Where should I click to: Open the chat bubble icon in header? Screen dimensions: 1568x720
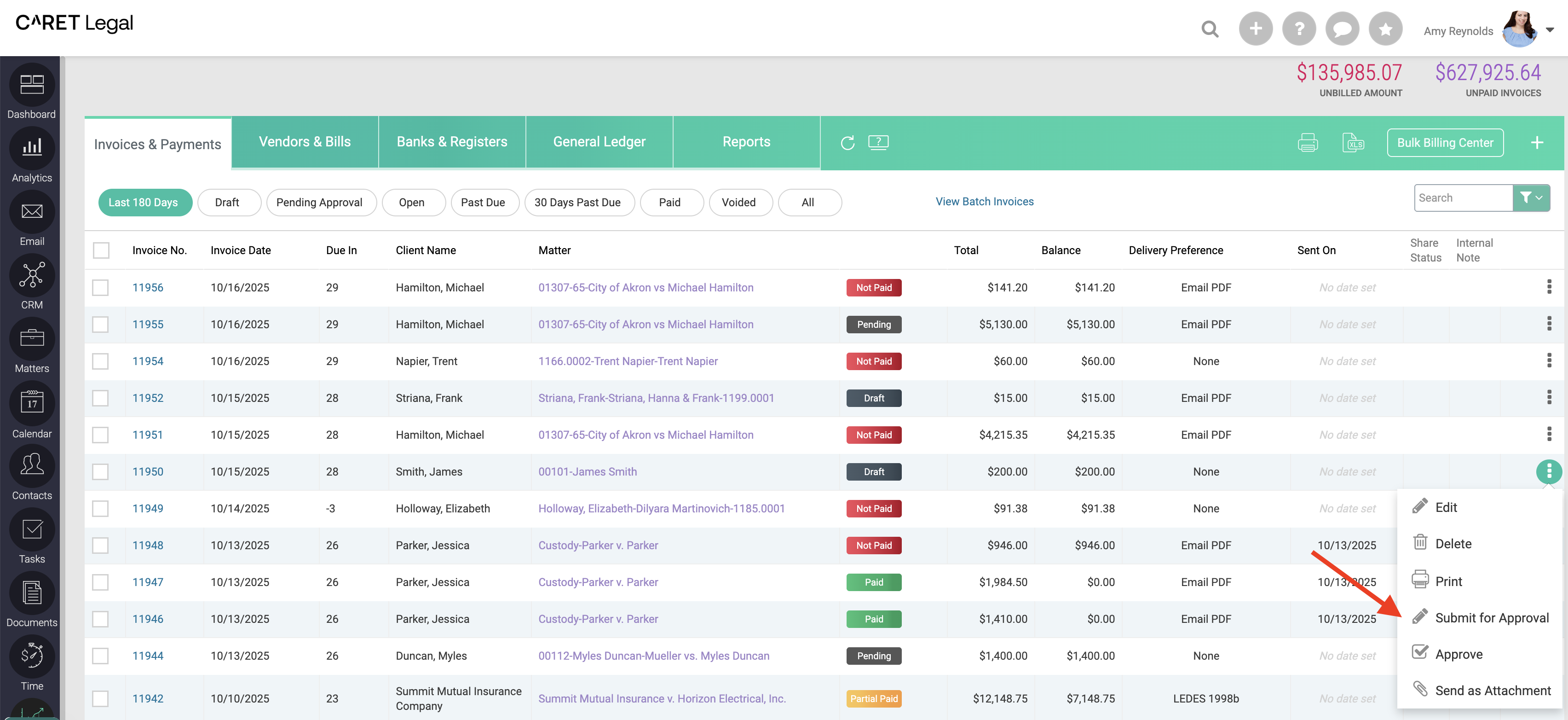tap(1342, 29)
